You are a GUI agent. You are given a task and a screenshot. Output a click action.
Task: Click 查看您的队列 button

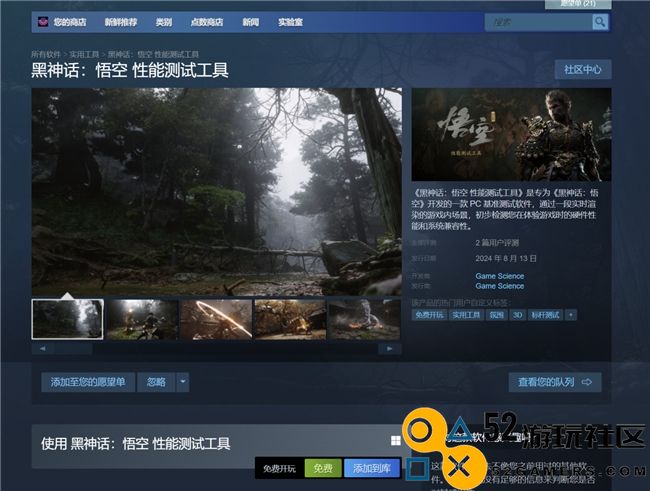[x=555, y=382]
